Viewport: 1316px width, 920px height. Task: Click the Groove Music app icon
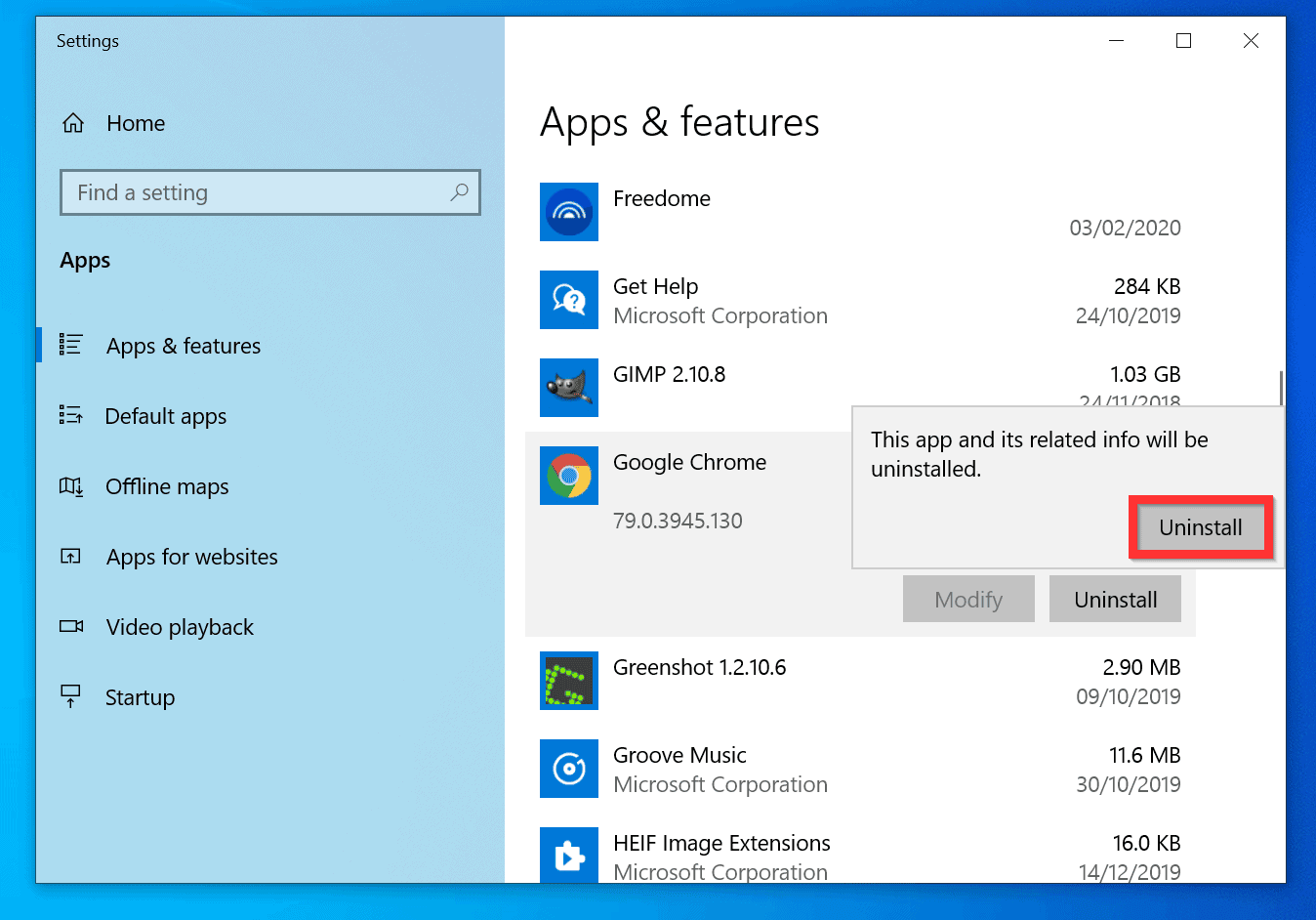click(x=569, y=769)
